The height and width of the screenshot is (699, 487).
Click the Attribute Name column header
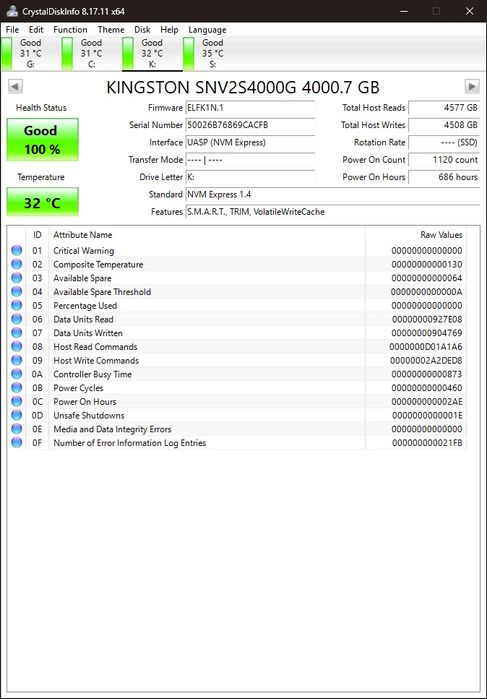coord(207,234)
